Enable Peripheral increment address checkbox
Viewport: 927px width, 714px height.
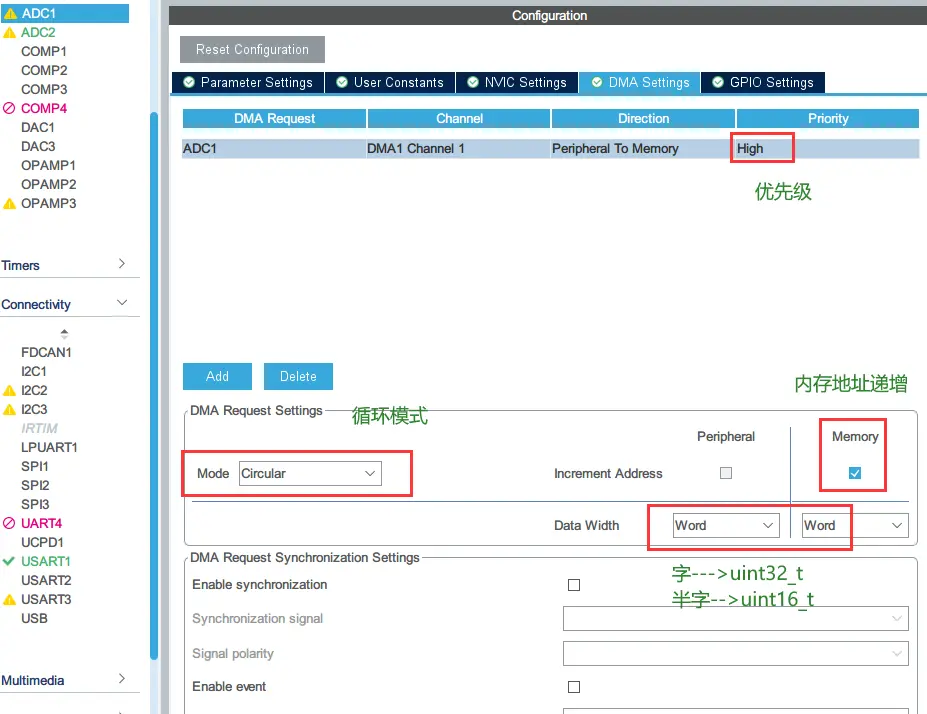[726, 473]
